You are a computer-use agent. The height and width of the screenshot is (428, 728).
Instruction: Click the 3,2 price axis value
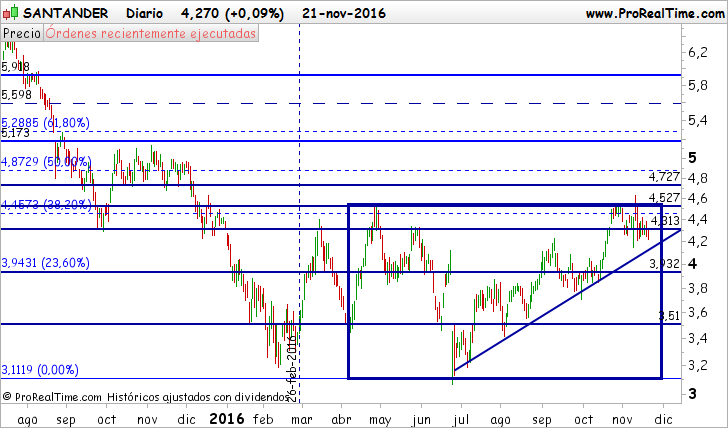coord(698,365)
